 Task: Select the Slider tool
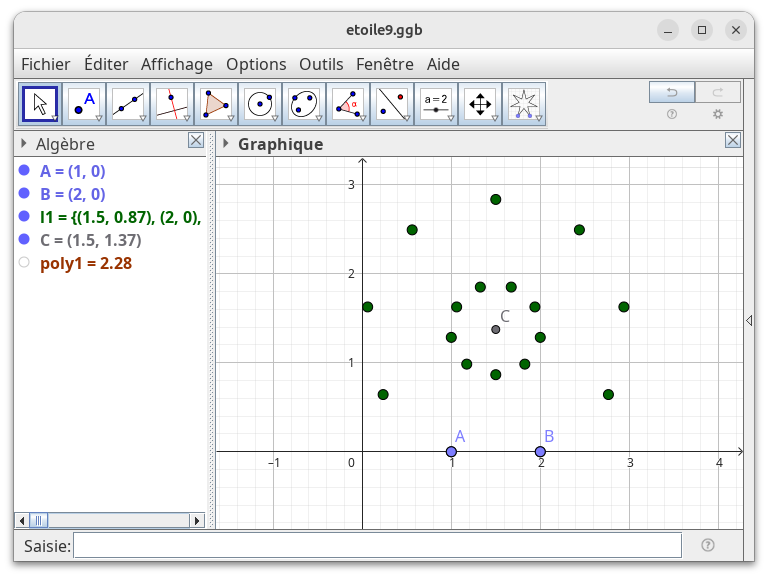pos(436,103)
